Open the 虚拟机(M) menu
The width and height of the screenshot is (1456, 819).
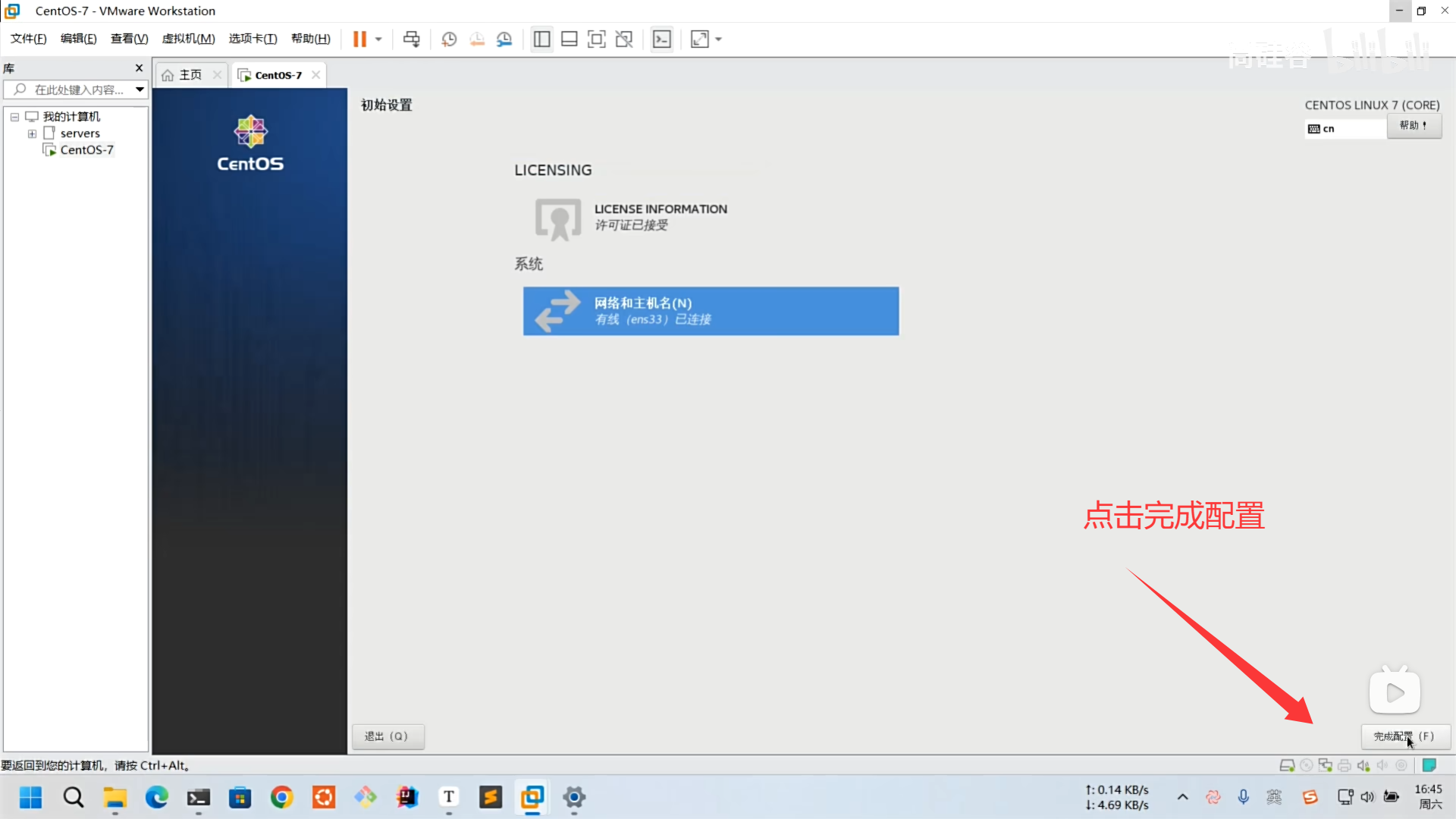188,39
